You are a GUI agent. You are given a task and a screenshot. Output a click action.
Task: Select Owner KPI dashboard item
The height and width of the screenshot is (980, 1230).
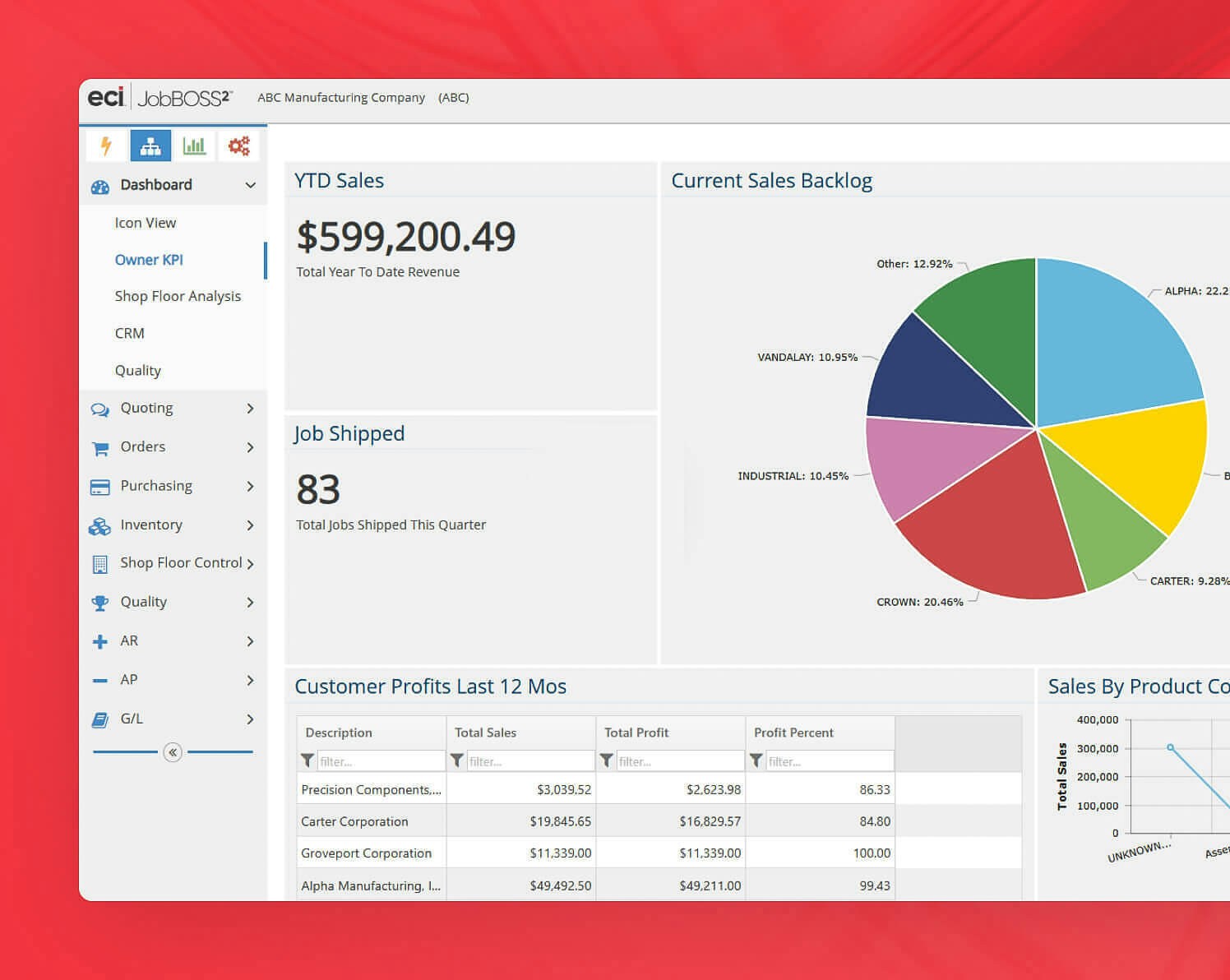pyautogui.click(x=149, y=260)
